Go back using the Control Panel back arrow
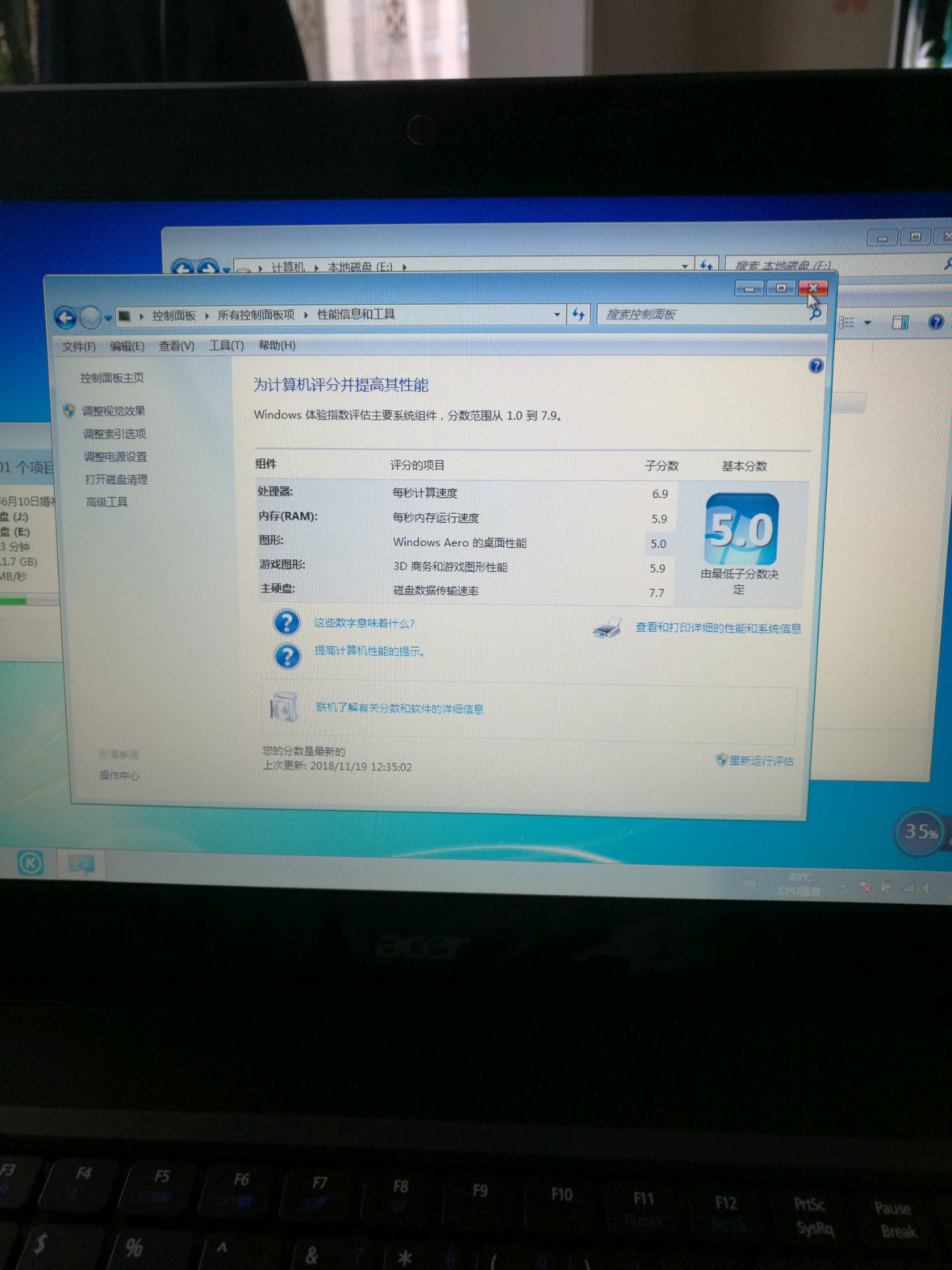The image size is (952, 1270). pyautogui.click(x=65, y=317)
